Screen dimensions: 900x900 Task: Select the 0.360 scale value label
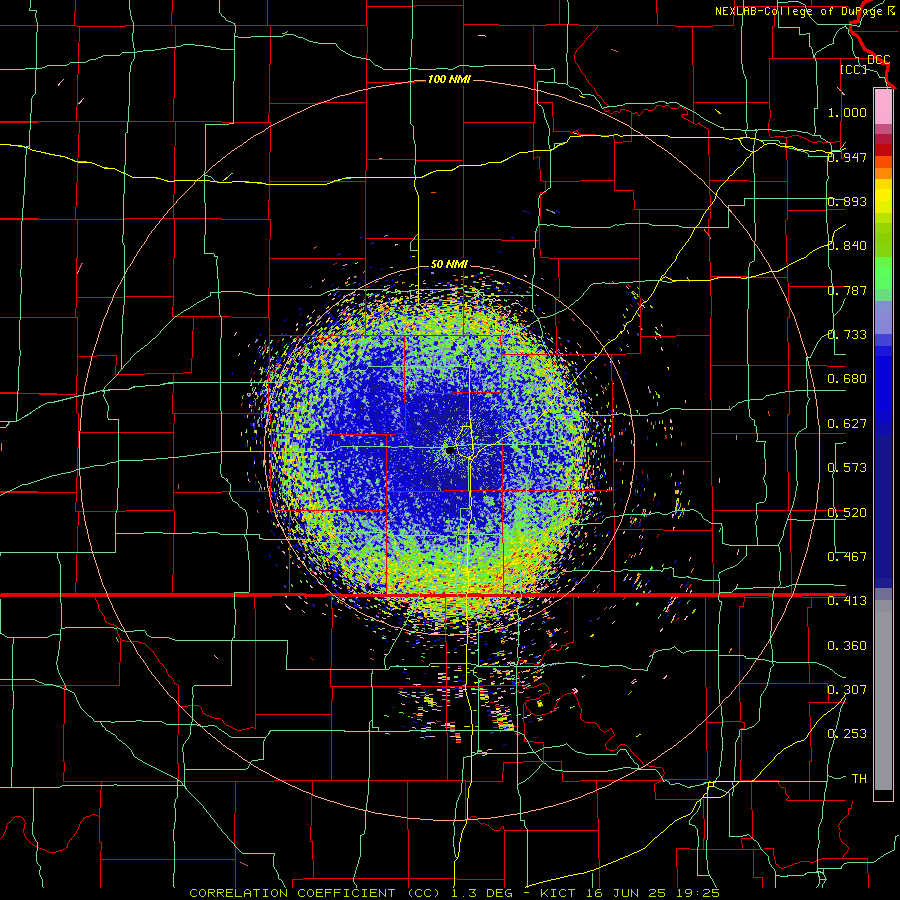click(x=847, y=646)
